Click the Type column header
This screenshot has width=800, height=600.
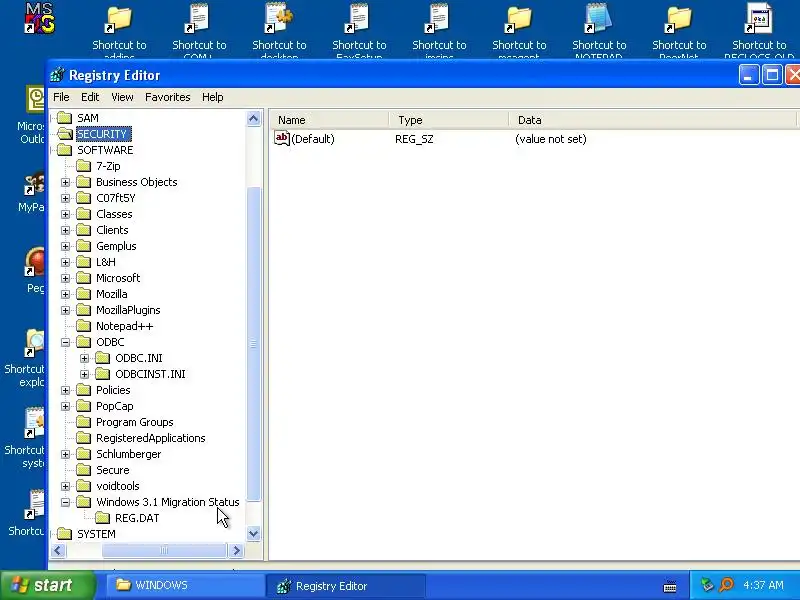[449, 120]
